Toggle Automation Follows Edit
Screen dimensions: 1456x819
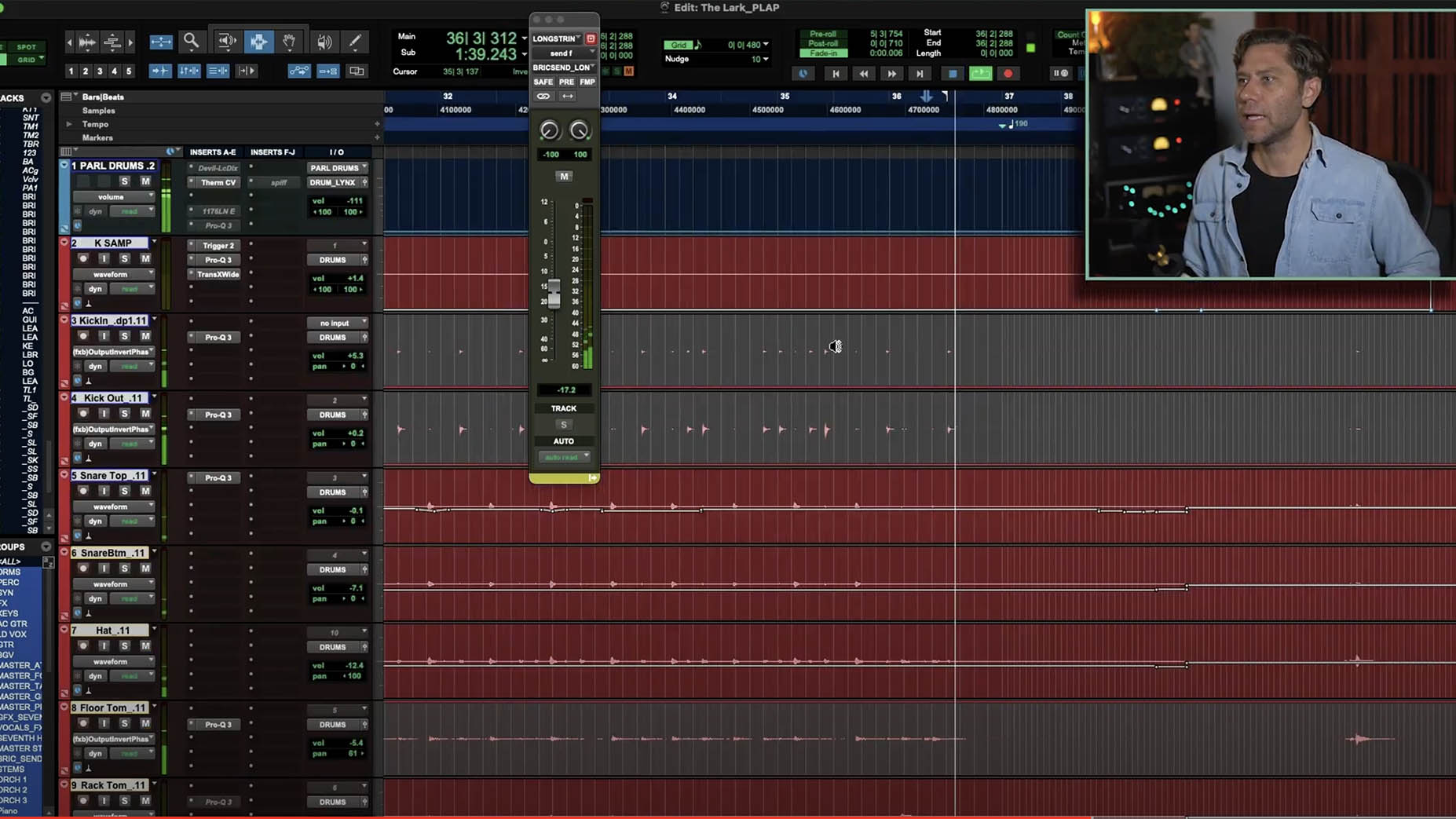(x=299, y=71)
